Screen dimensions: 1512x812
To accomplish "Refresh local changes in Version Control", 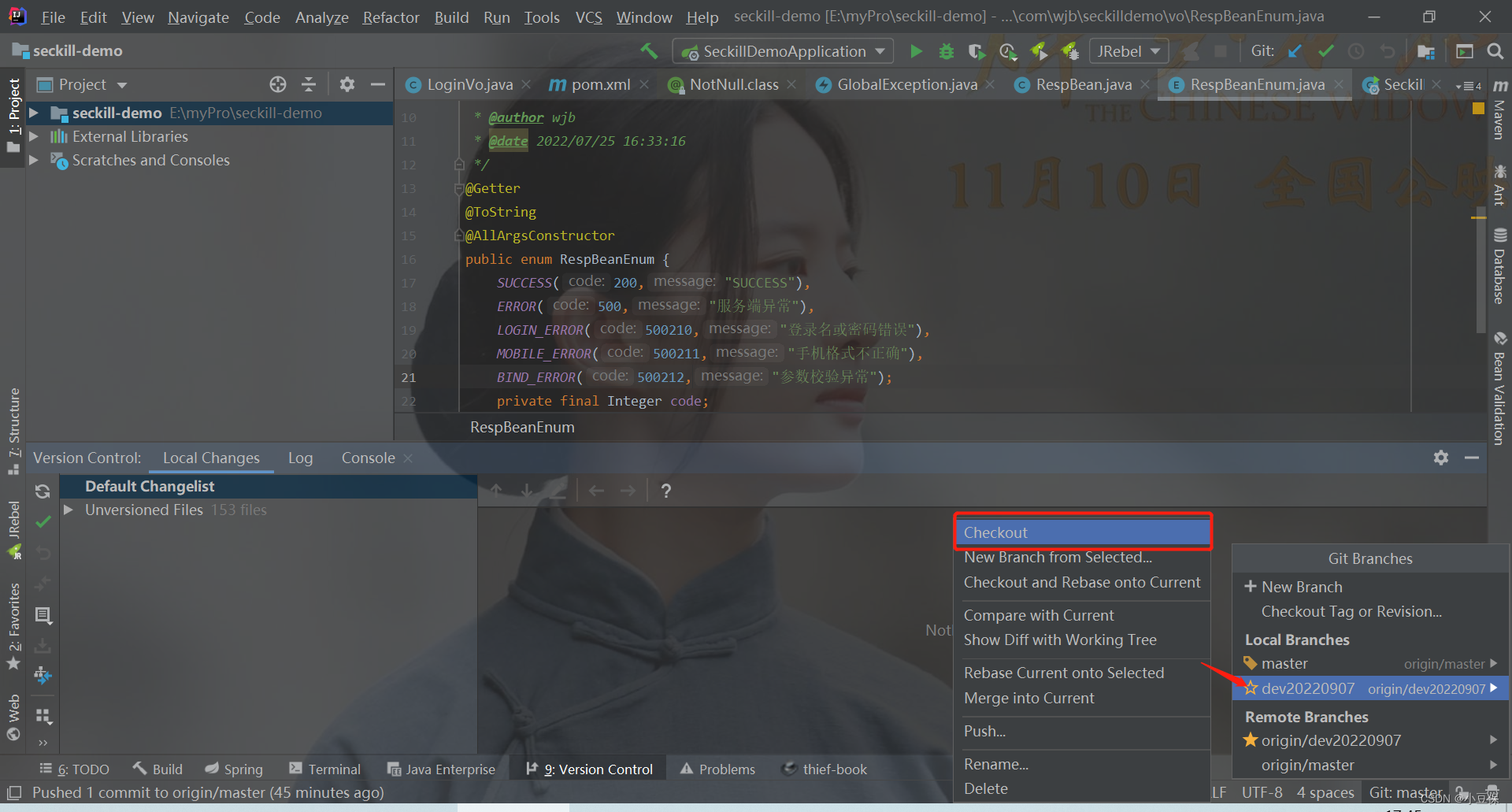I will click(x=43, y=491).
